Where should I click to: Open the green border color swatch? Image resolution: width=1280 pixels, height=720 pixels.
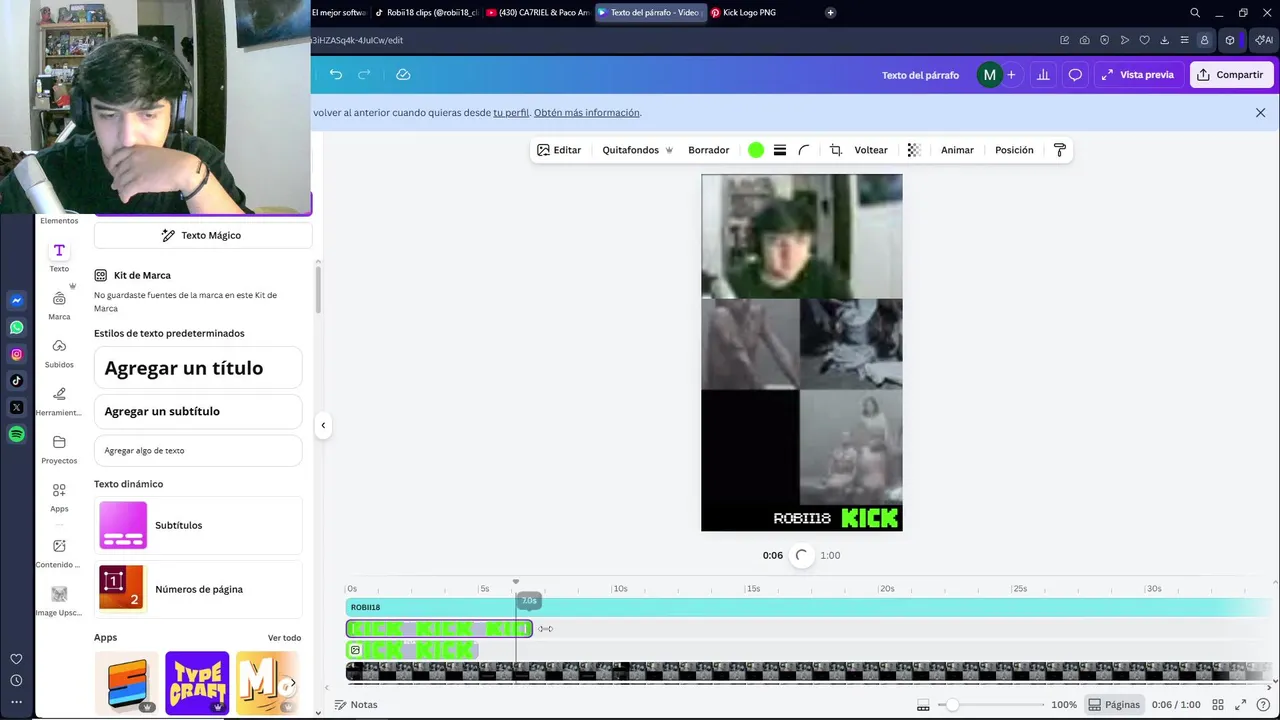click(756, 150)
